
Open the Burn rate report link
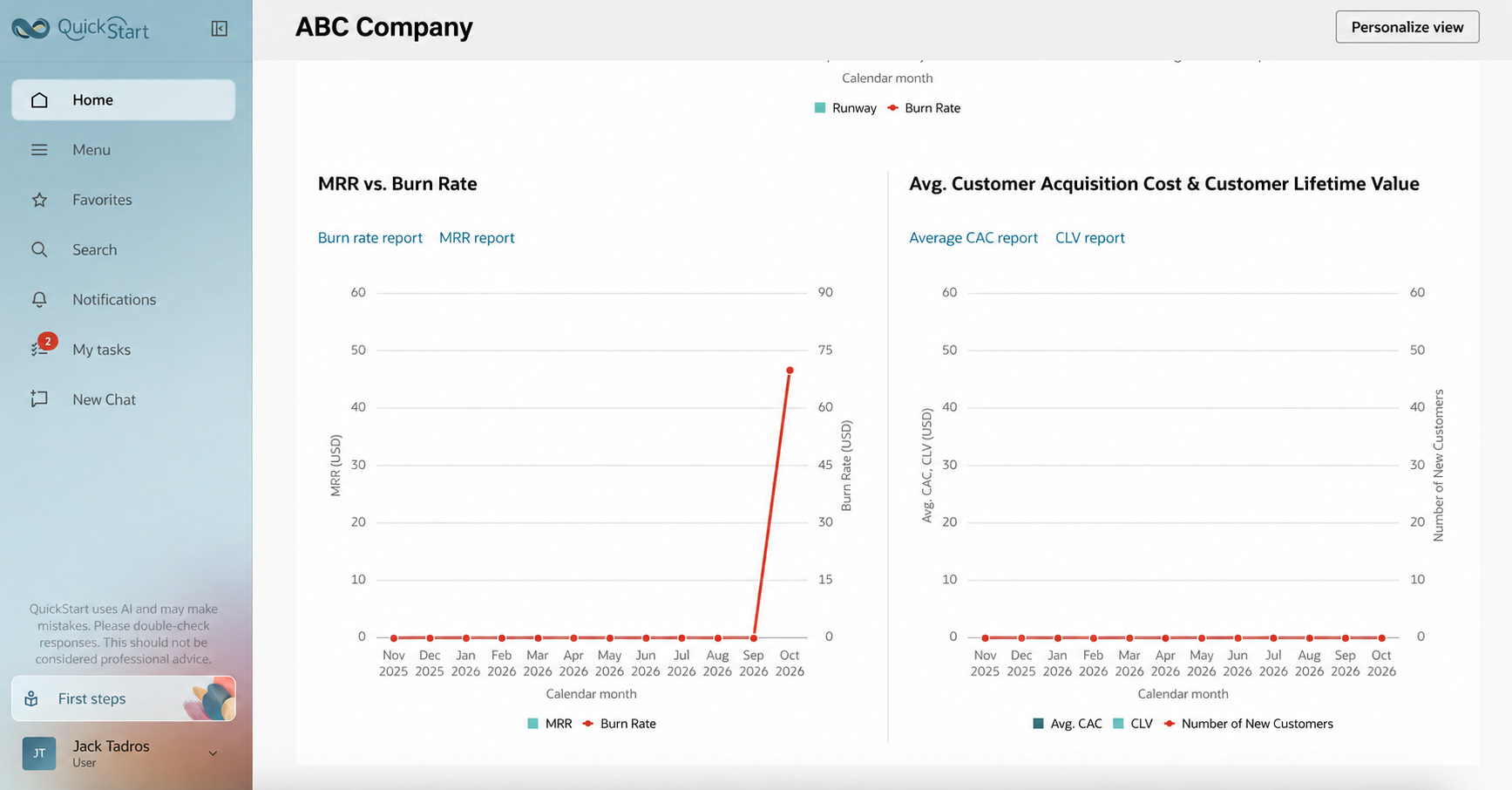(x=370, y=238)
